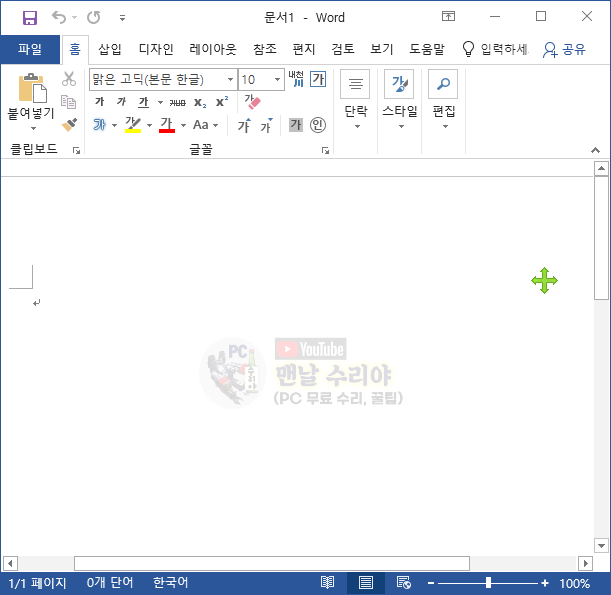Cut selection with the scissors icon
The image size is (611, 595).
(69, 79)
